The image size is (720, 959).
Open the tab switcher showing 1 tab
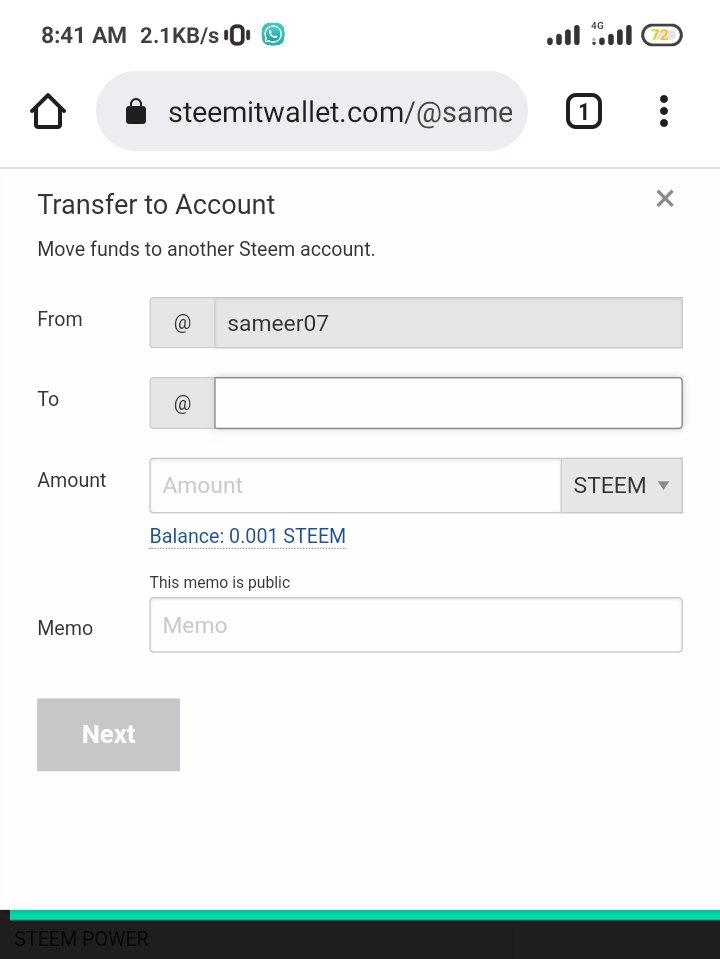[584, 111]
